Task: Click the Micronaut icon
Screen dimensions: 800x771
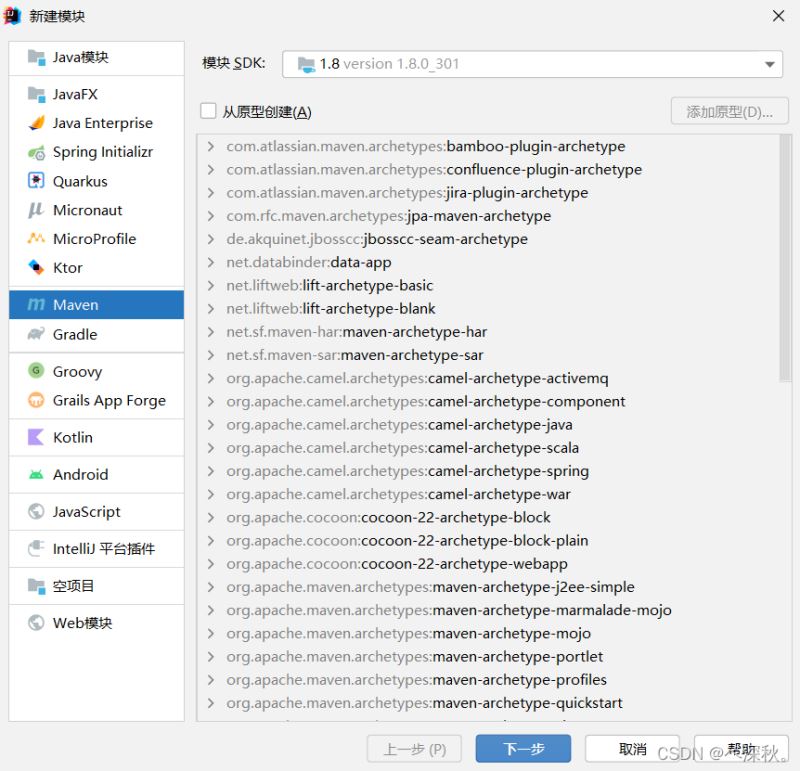Action: 36,210
